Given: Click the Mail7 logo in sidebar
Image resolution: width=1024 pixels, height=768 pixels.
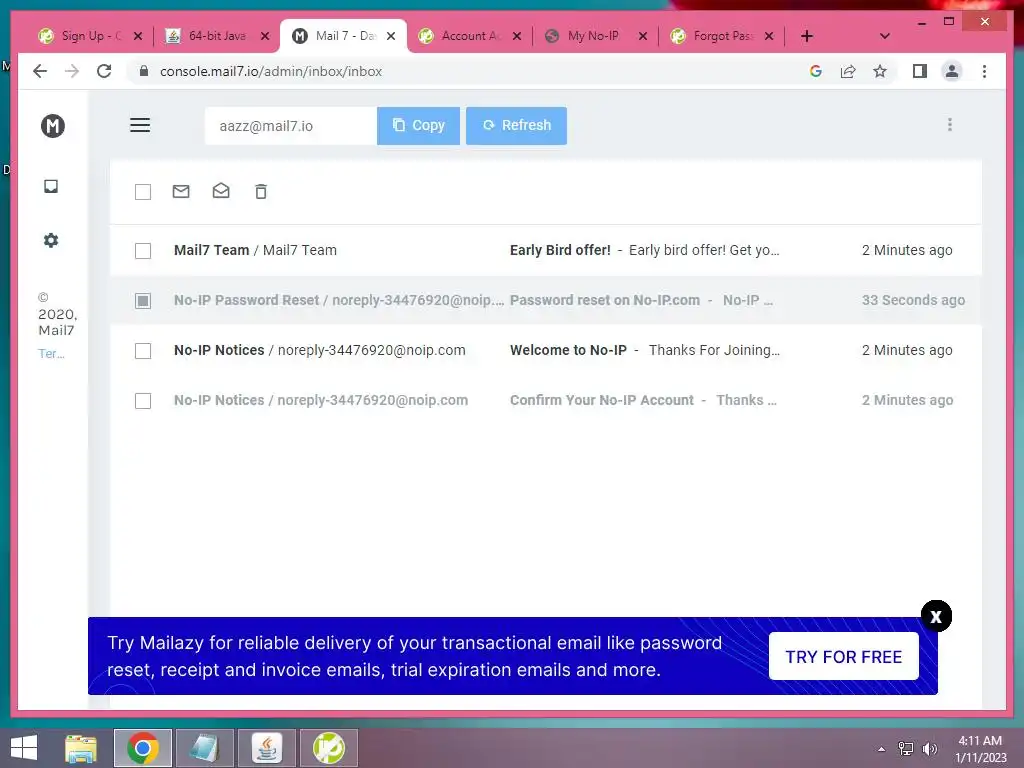Looking at the screenshot, I should (53, 125).
